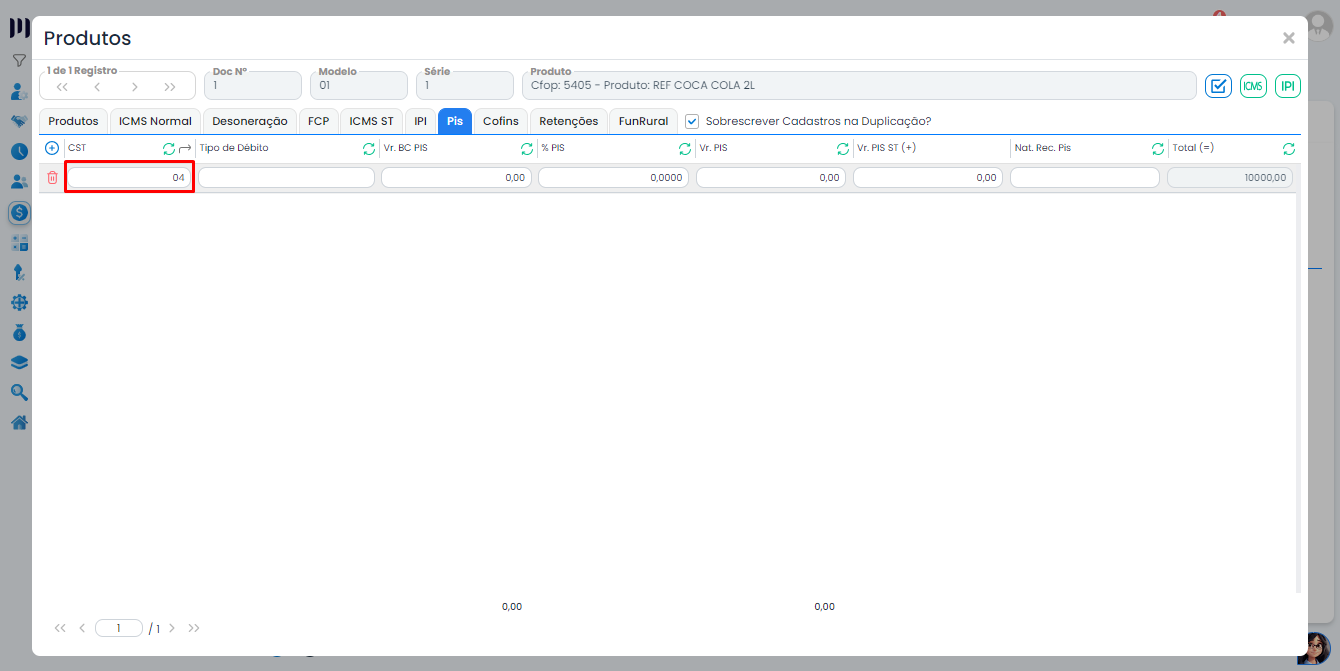Click the IPI icon button in header
Screen dimensions: 1340x671
coord(1288,86)
